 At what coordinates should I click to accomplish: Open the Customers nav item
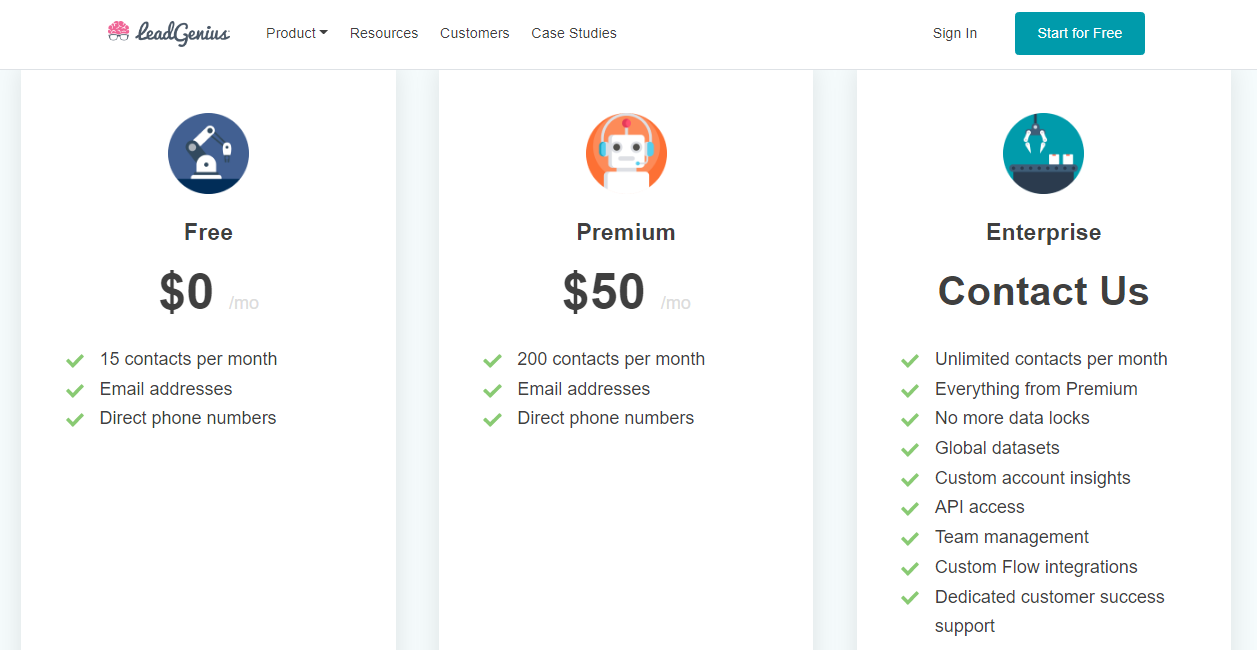tap(475, 33)
